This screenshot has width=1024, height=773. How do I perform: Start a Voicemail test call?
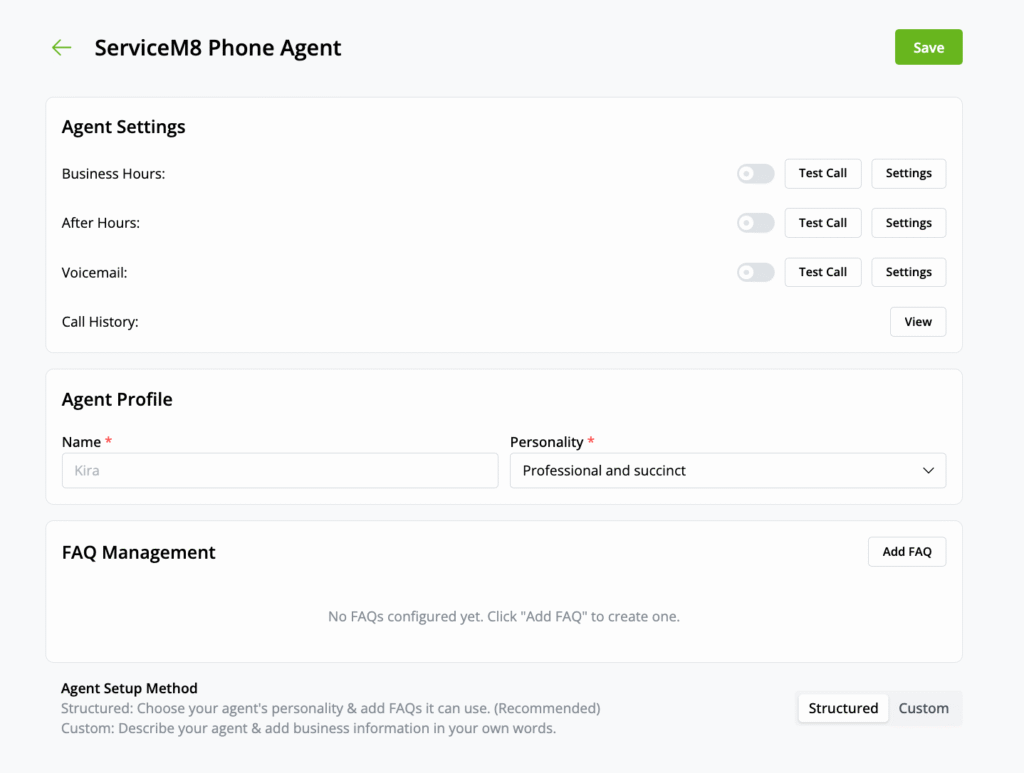pyautogui.click(x=822, y=272)
